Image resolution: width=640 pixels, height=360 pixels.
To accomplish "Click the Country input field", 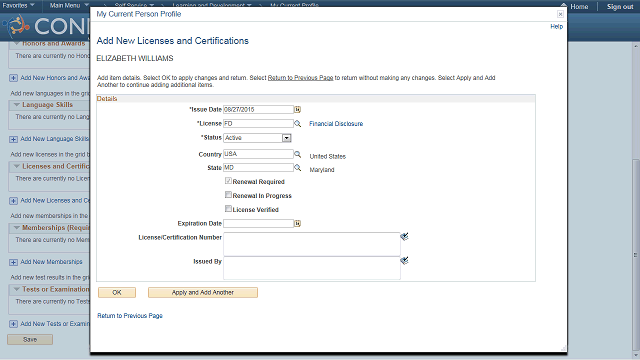I will (258, 154).
